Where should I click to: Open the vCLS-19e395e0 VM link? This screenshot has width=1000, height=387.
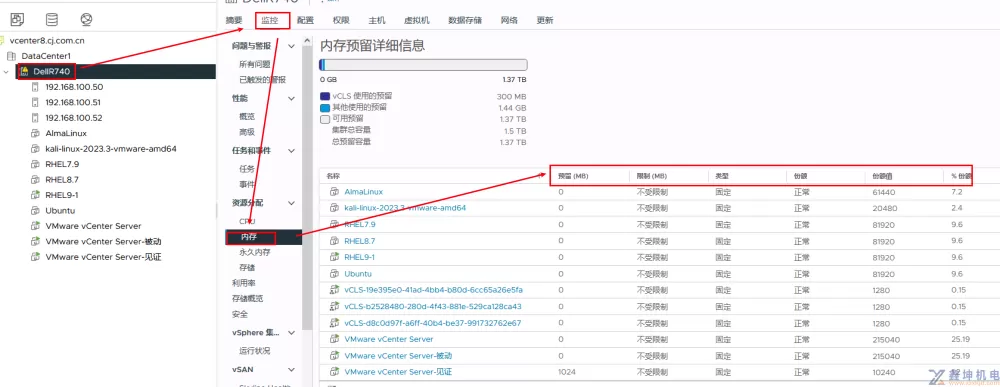pos(434,290)
